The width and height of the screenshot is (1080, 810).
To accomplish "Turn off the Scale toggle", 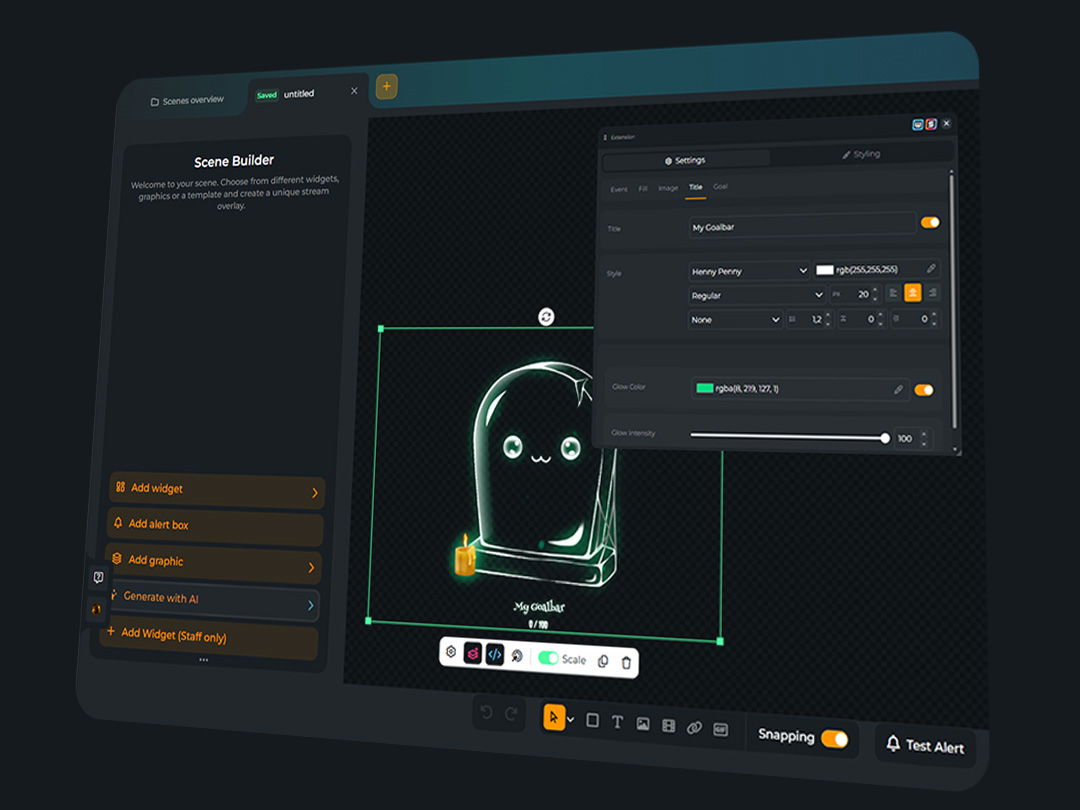I will (548, 658).
